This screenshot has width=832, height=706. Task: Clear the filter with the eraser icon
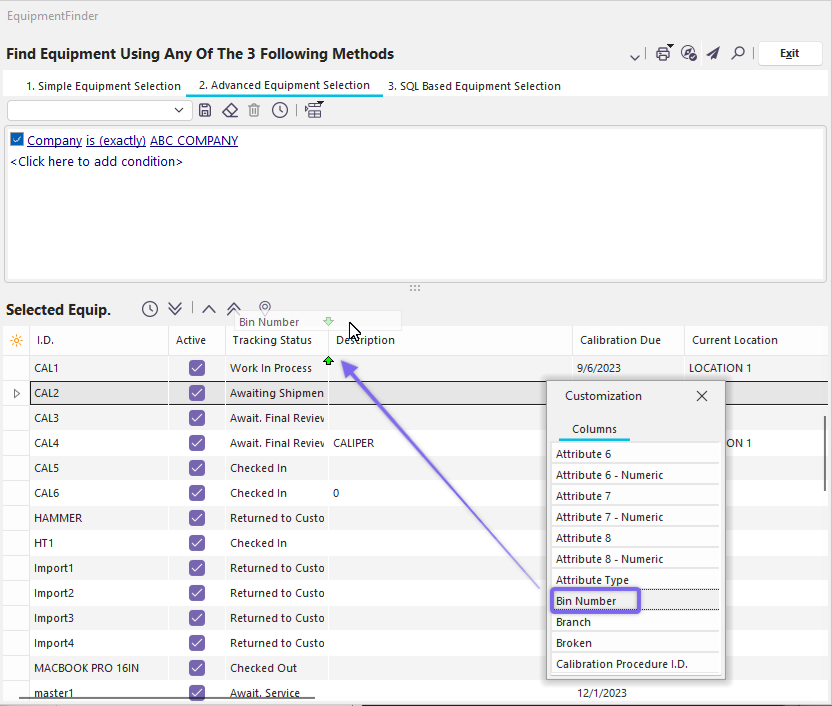click(230, 110)
